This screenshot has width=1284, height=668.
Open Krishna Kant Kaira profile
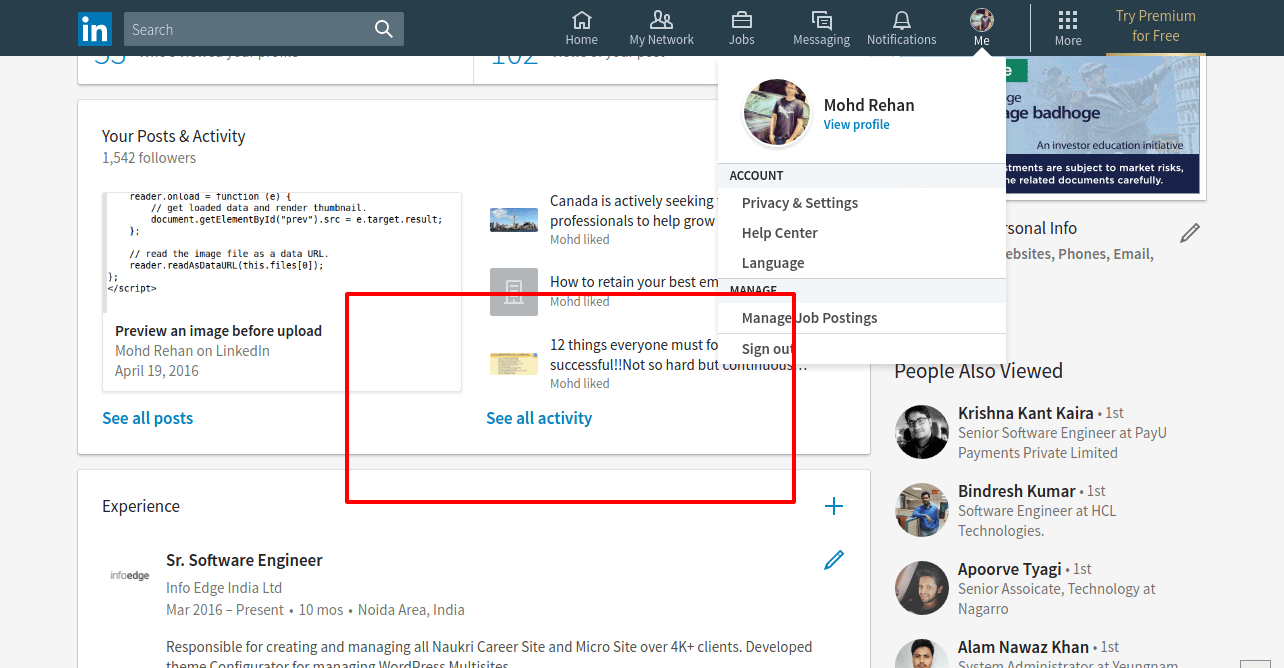pyautogui.click(x=1026, y=413)
